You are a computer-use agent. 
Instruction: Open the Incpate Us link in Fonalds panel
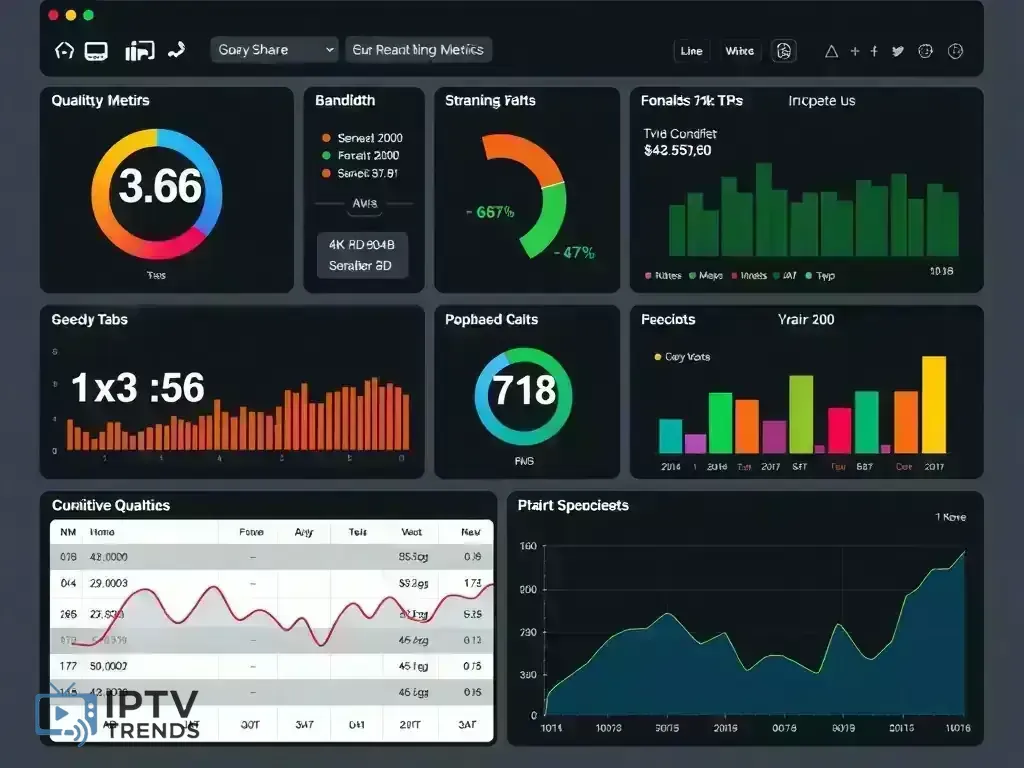[821, 101]
